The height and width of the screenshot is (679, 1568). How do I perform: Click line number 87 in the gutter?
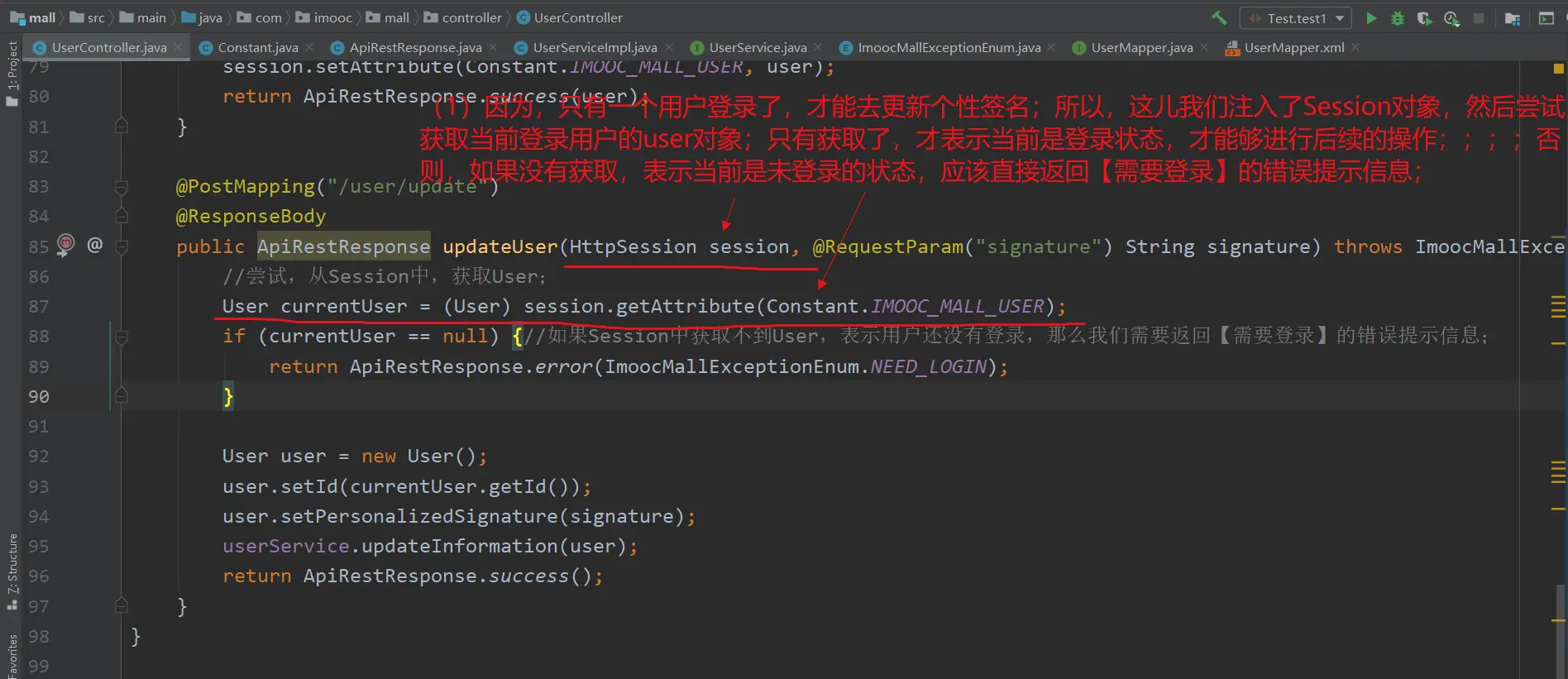pos(39,307)
